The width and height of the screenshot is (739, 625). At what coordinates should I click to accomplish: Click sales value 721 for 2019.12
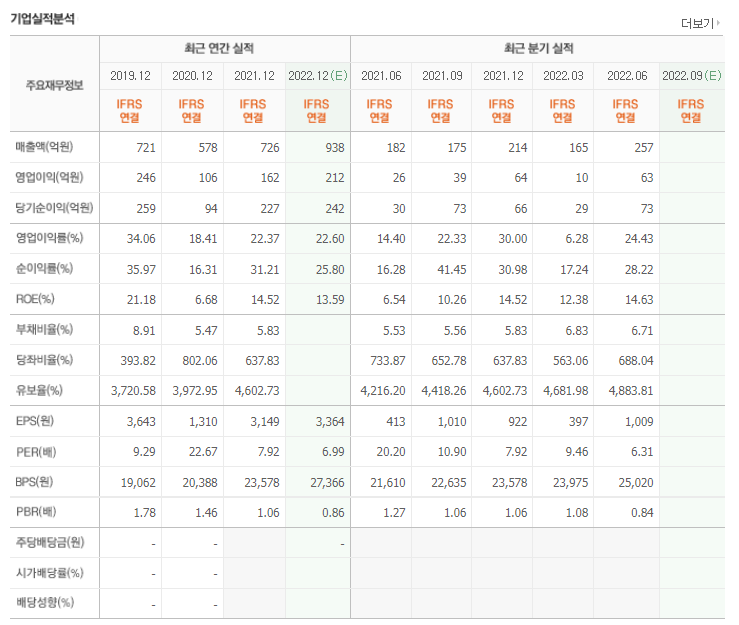146,148
